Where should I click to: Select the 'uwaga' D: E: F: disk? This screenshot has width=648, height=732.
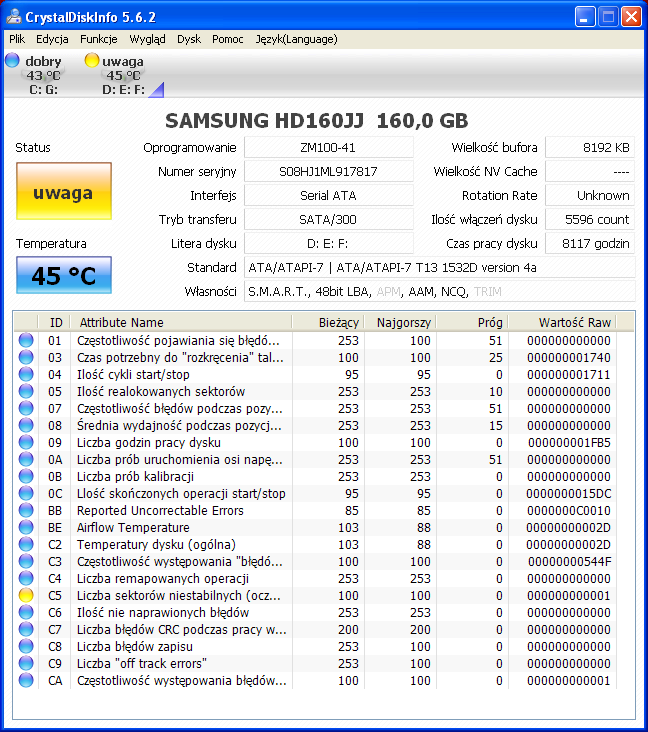click(122, 75)
